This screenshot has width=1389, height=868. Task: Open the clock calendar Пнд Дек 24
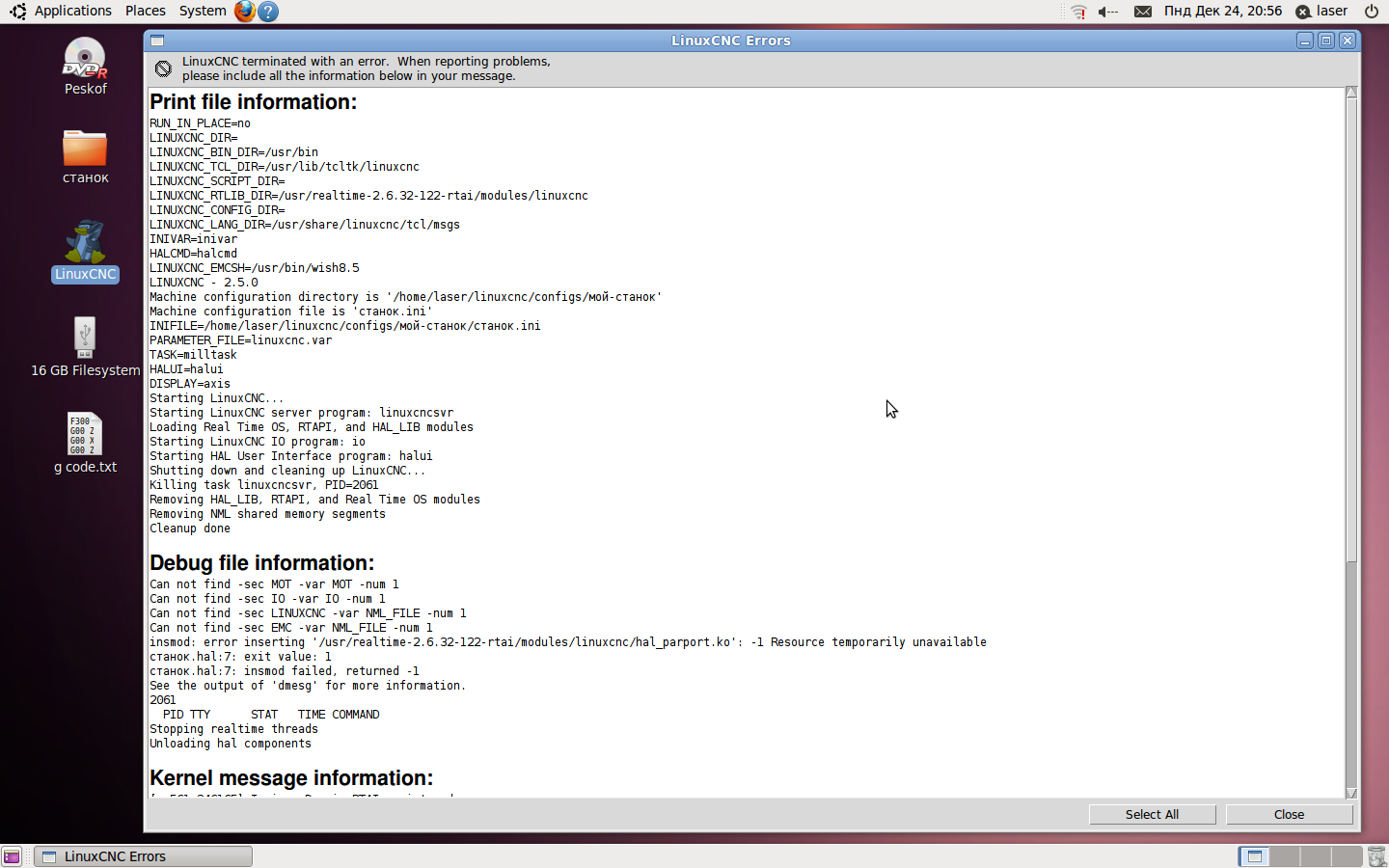point(1223,11)
